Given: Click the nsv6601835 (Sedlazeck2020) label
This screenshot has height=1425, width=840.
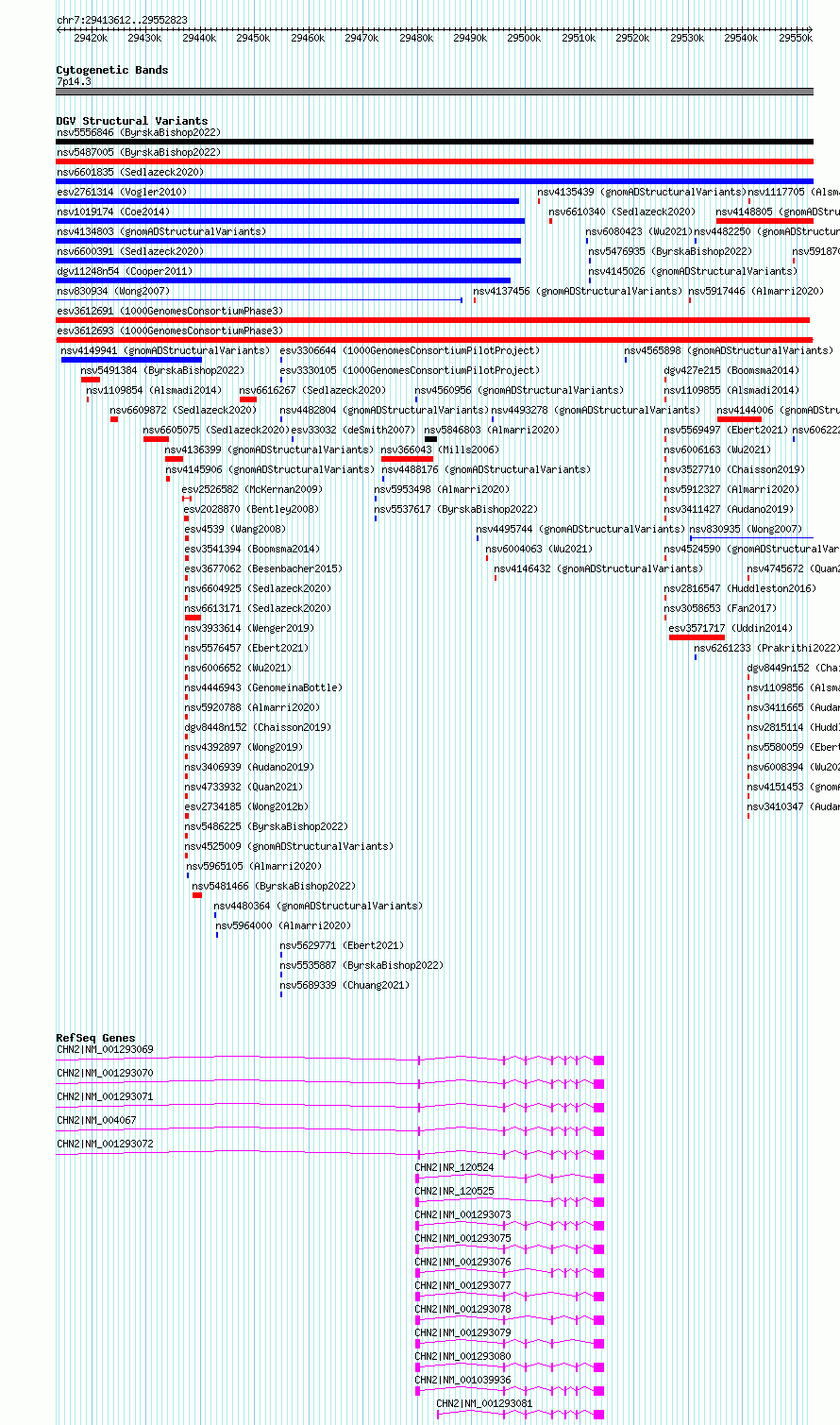Looking at the screenshot, I should 130,172.
